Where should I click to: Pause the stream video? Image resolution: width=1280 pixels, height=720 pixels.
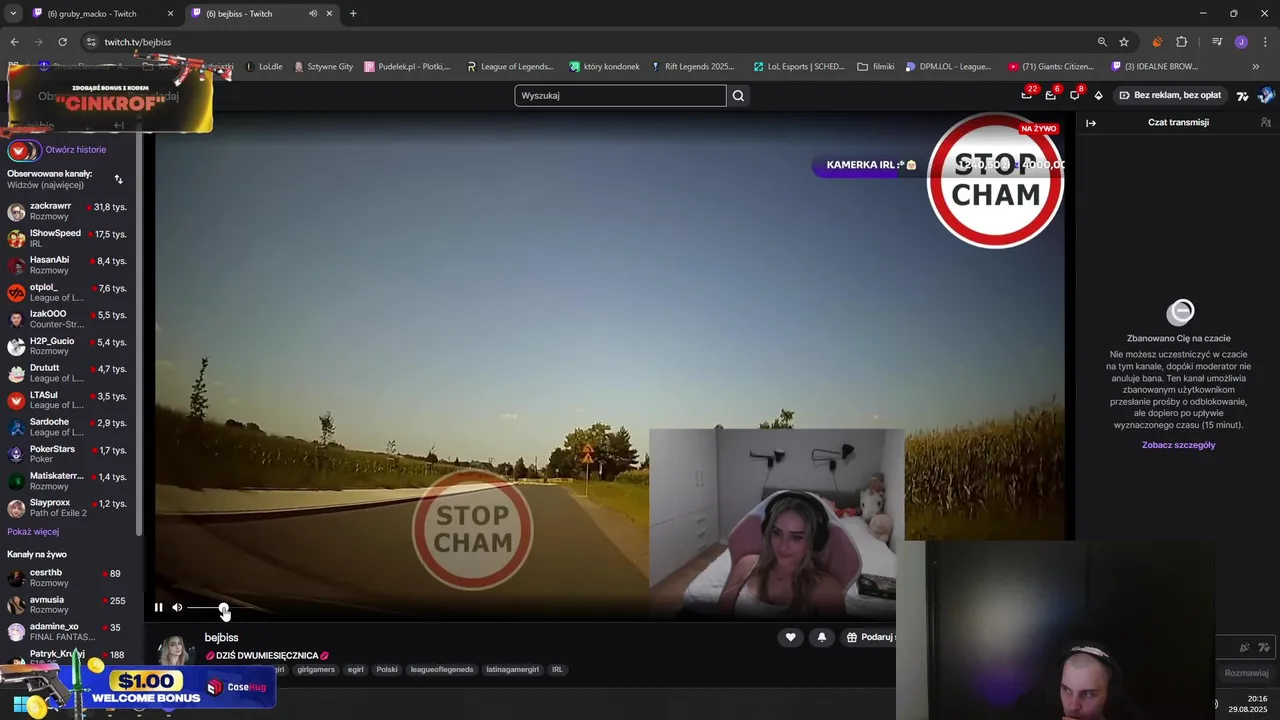coord(158,607)
